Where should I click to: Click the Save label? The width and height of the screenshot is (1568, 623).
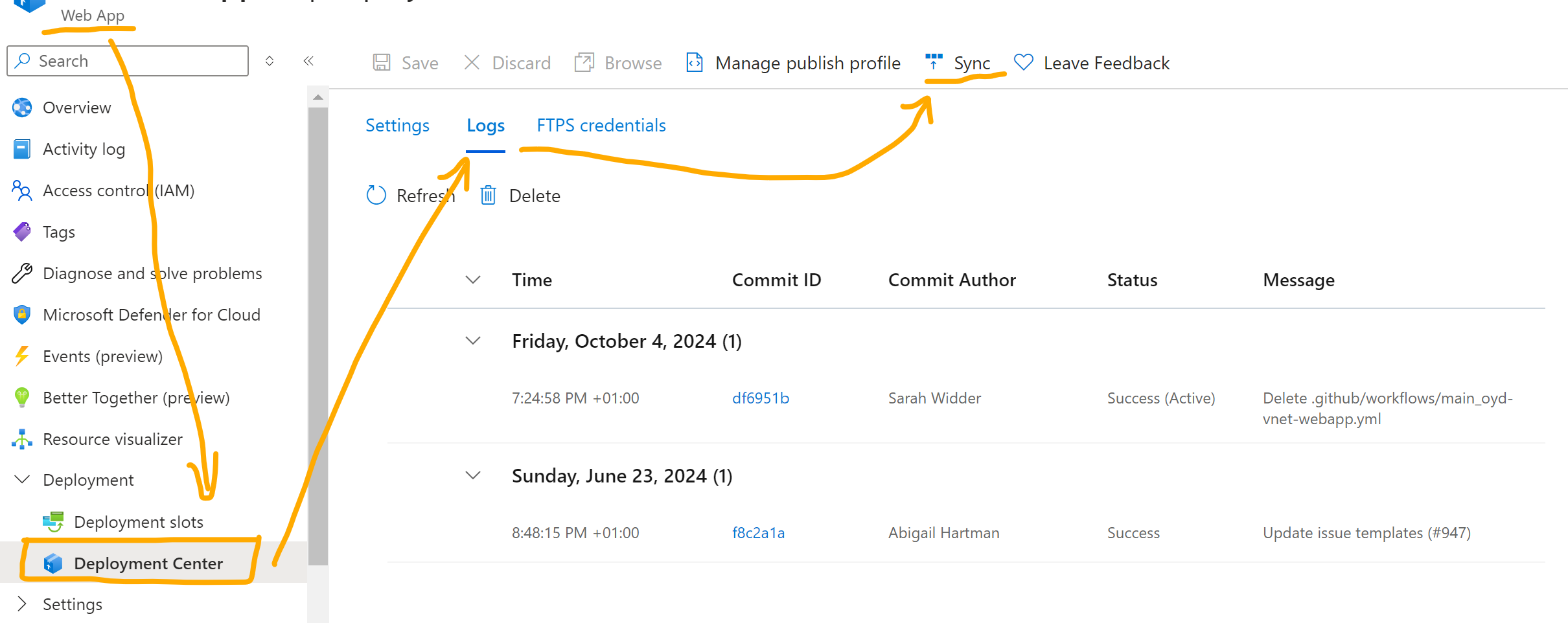point(420,63)
